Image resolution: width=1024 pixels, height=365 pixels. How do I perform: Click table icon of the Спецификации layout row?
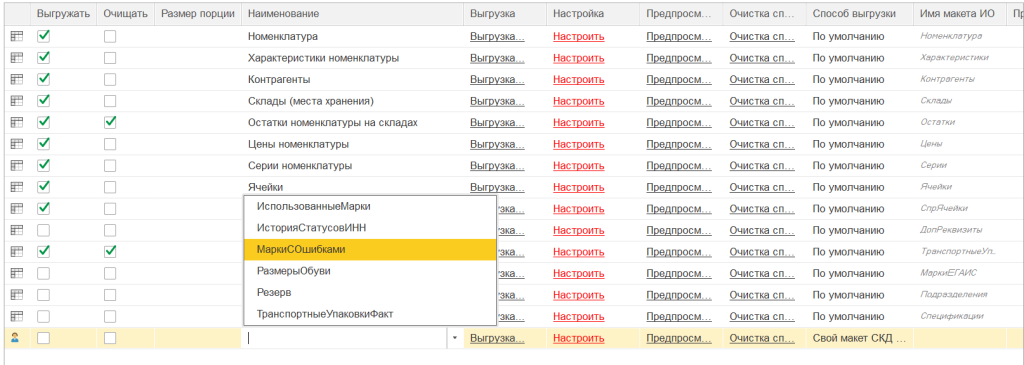coord(18,317)
